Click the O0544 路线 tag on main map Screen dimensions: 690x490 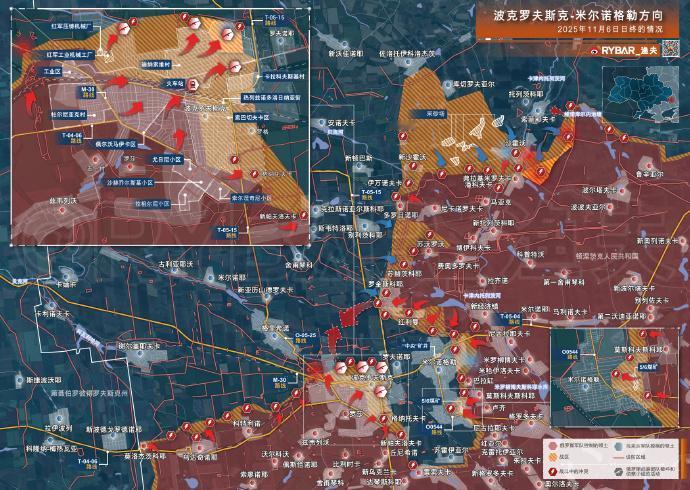tap(434, 429)
